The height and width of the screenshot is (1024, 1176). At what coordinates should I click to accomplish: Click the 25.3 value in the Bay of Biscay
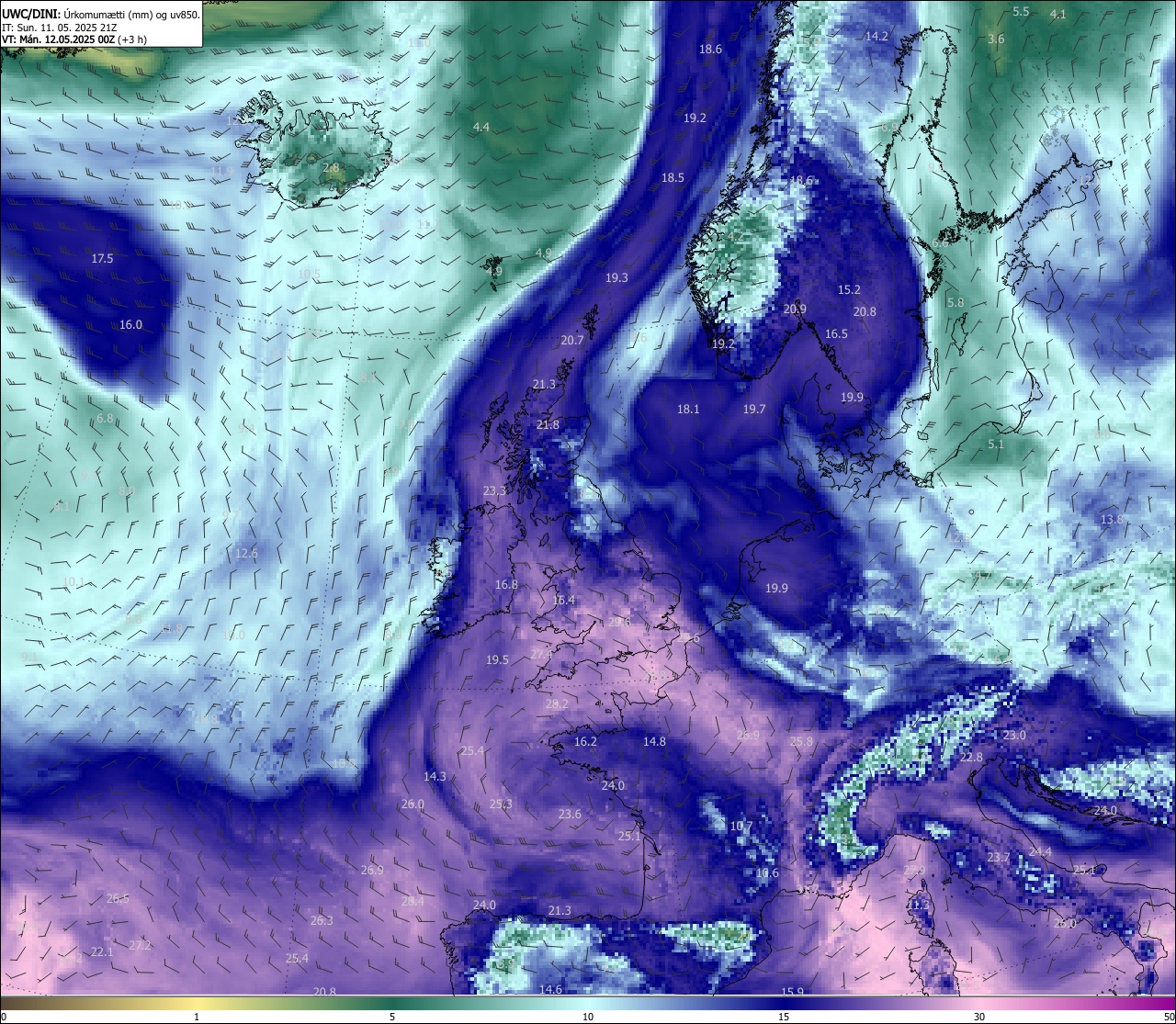[501, 805]
